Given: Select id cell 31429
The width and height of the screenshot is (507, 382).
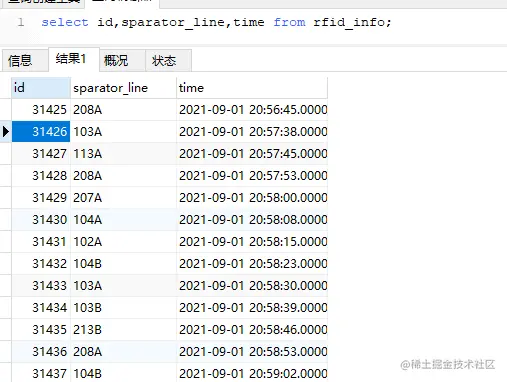Looking at the screenshot, I should click(41, 198).
